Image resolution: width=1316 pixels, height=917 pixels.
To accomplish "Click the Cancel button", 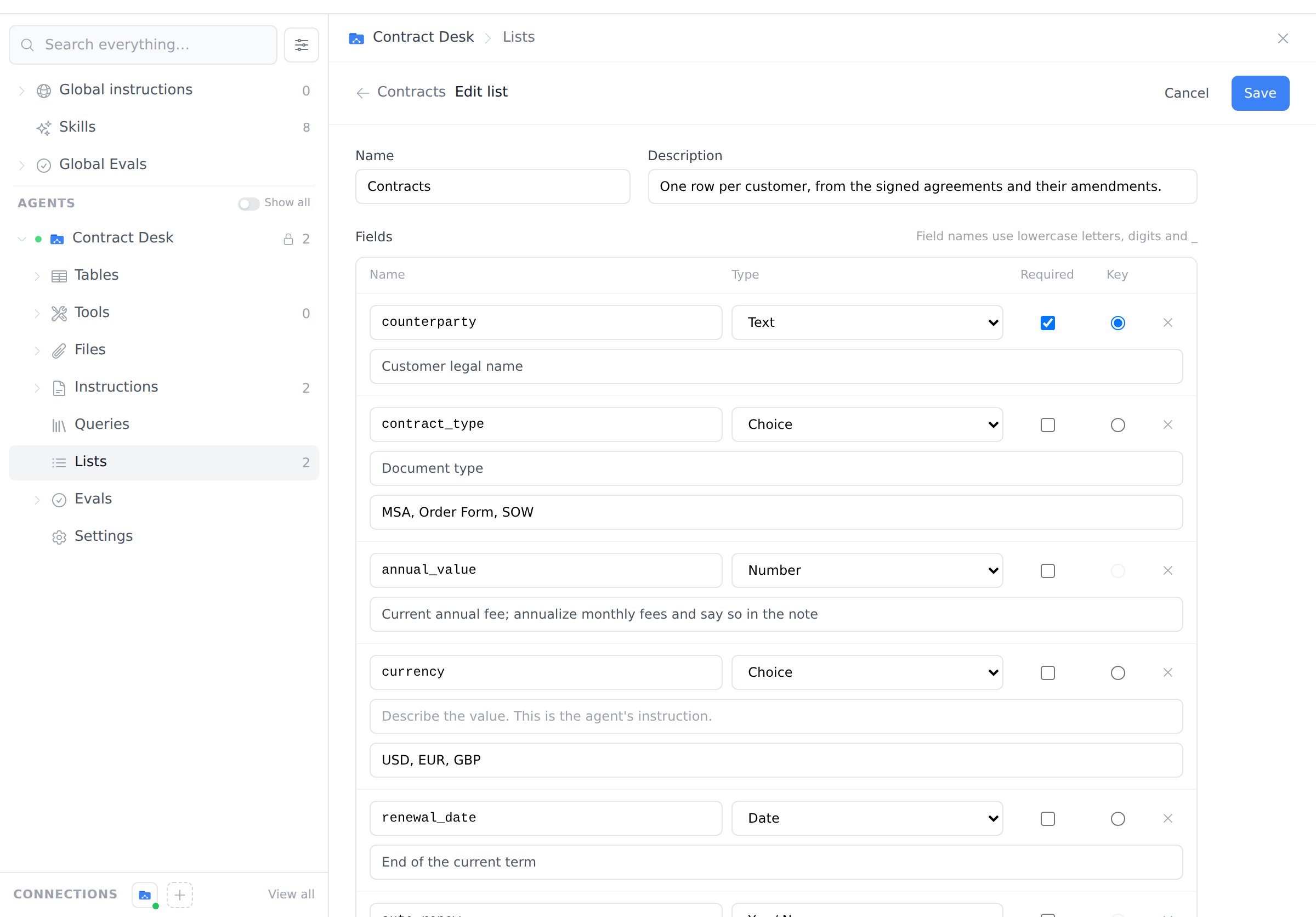I will pos(1186,93).
